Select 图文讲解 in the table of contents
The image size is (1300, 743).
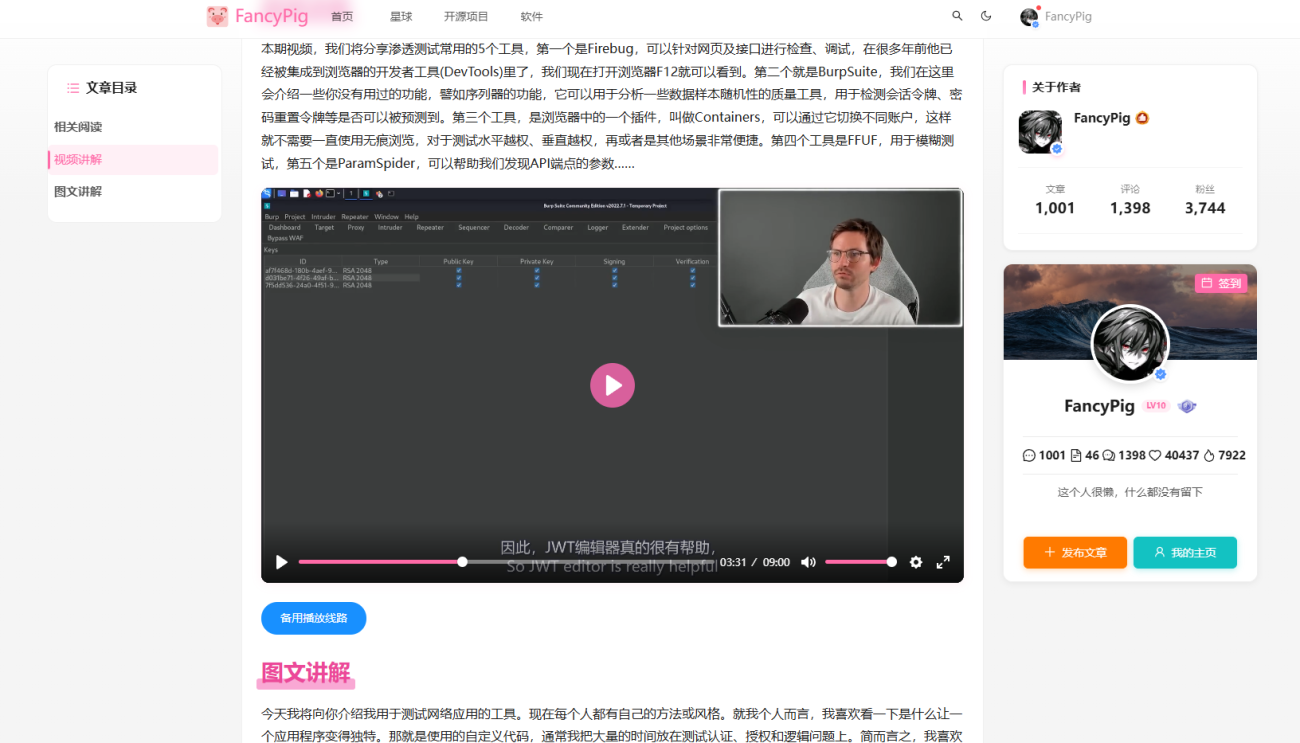click(78, 191)
